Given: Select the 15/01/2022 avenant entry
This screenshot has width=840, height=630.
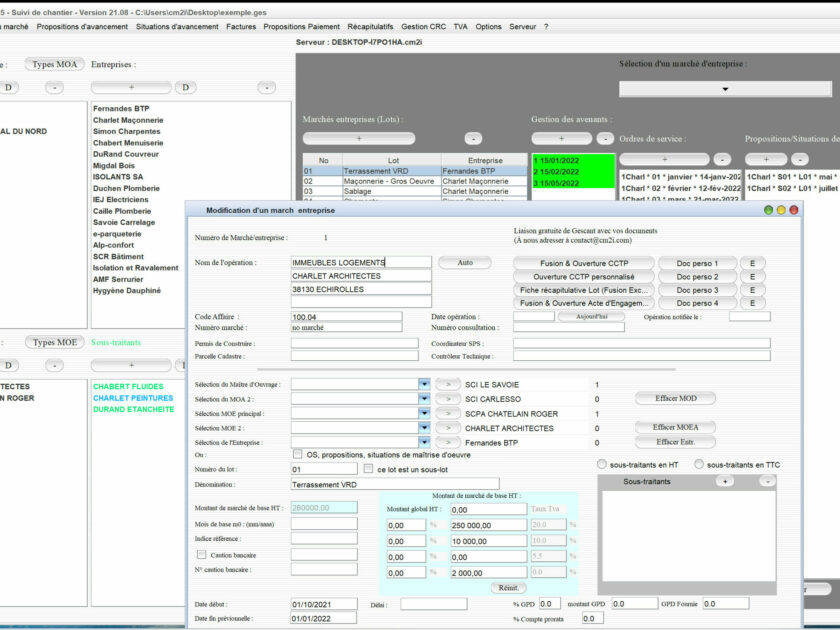Looking at the screenshot, I should 573,160.
